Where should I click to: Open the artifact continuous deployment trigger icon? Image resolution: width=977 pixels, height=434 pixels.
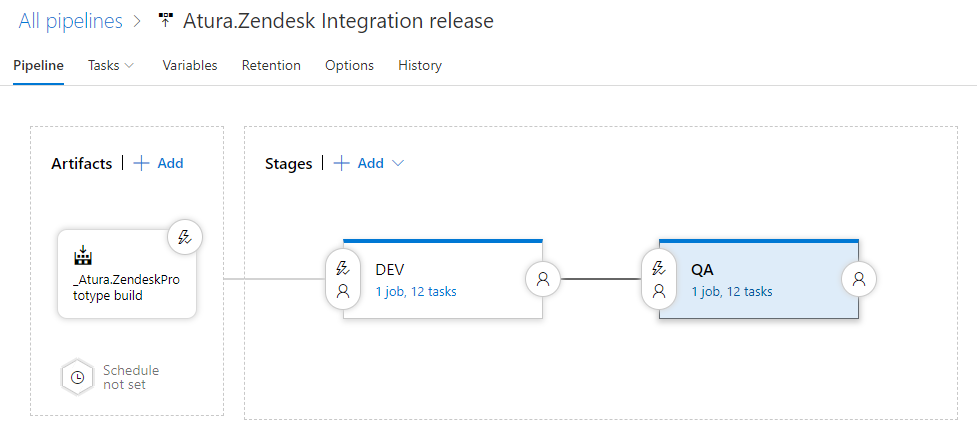click(185, 237)
